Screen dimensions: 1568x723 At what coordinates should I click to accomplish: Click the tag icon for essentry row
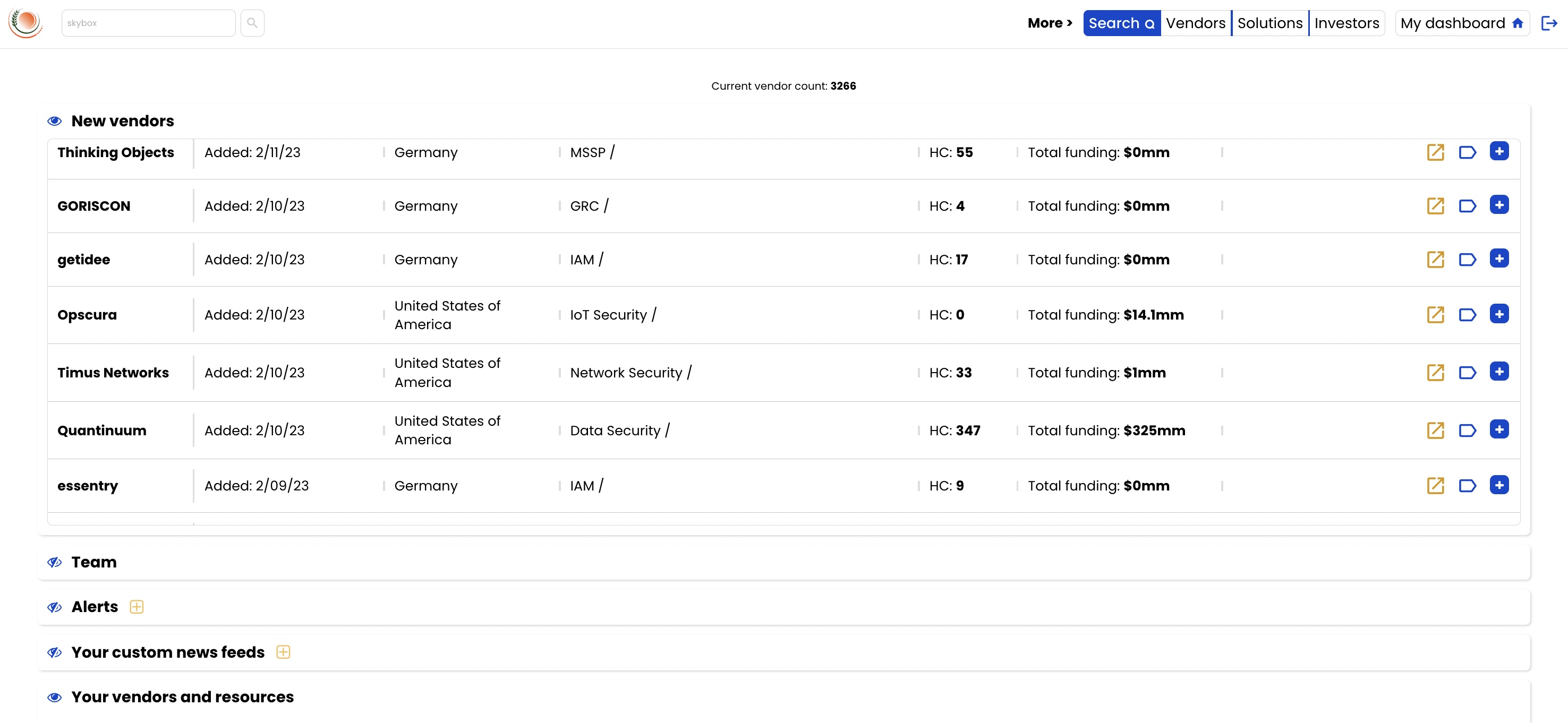(1467, 485)
